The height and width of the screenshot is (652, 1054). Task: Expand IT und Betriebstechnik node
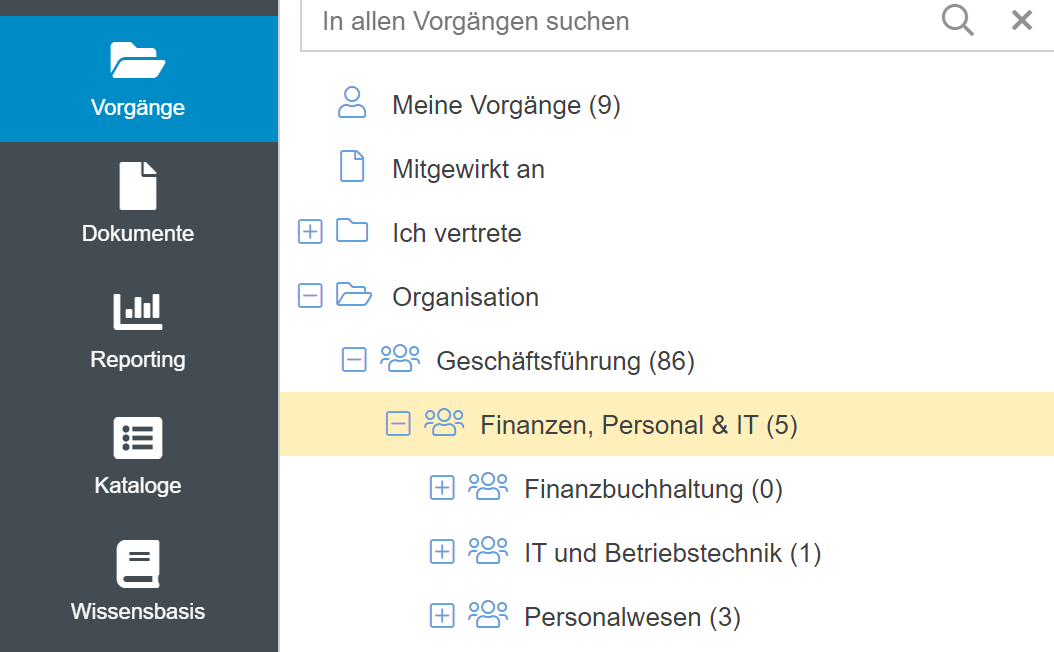(x=442, y=552)
